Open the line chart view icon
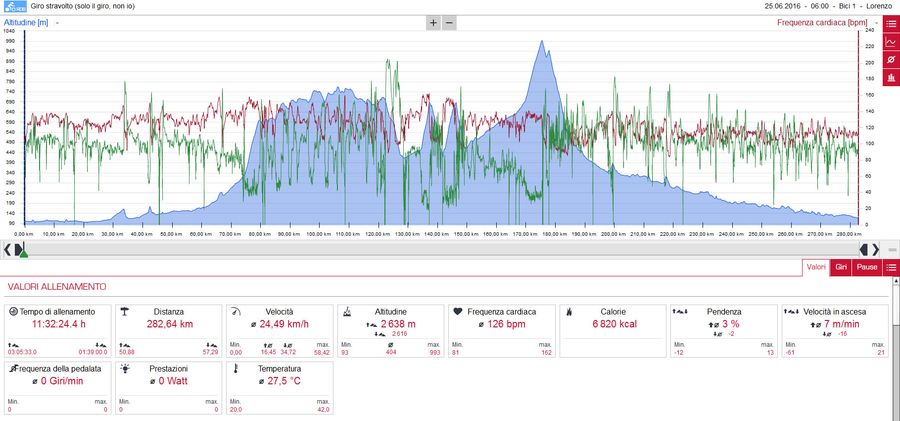This screenshot has width=900, height=421. (x=891, y=41)
